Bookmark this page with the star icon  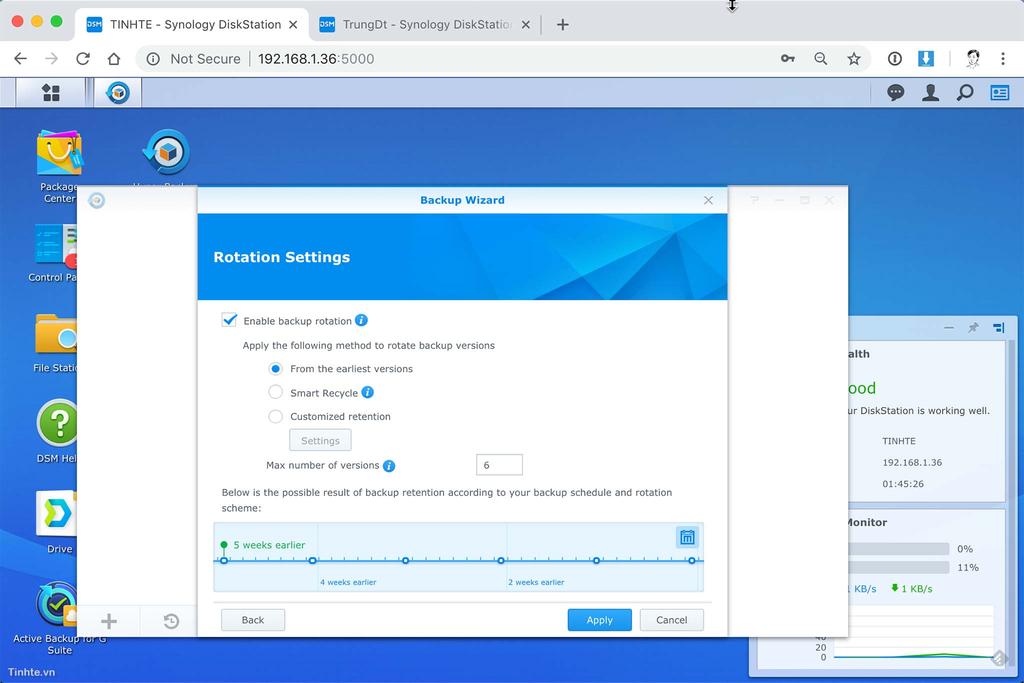pos(854,59)
